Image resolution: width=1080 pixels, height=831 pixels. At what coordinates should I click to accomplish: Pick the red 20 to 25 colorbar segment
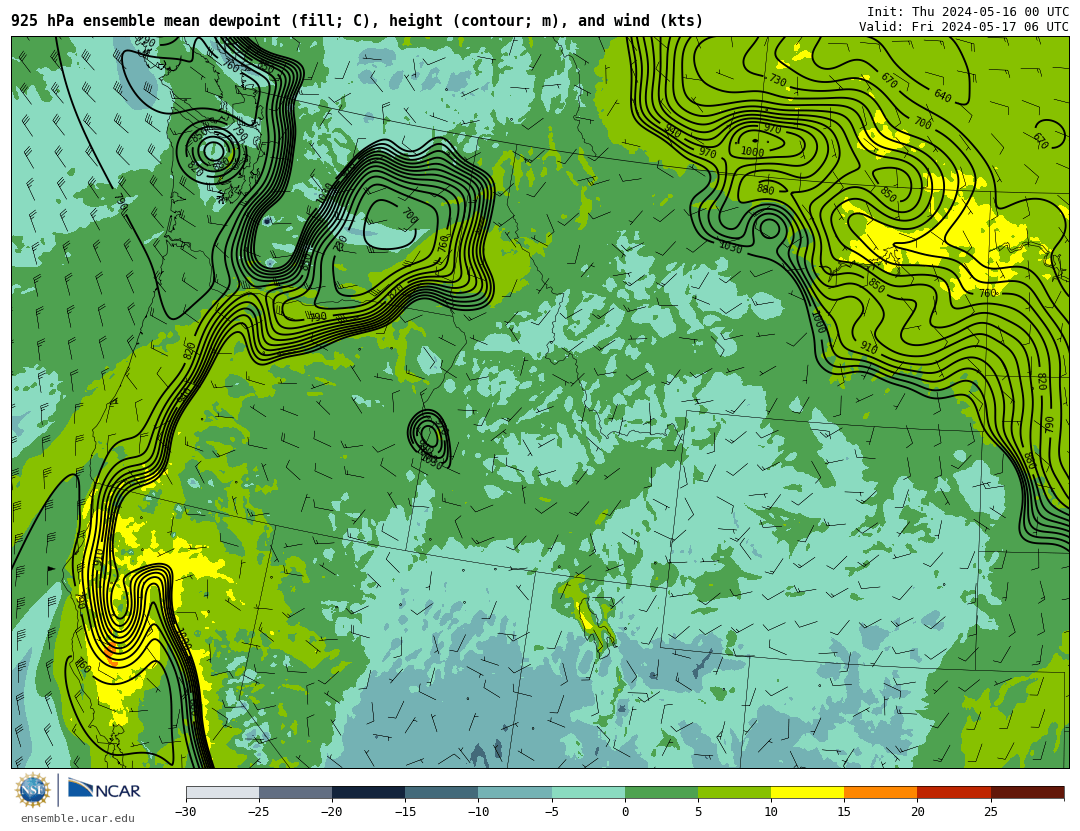[x=954, y=793]
